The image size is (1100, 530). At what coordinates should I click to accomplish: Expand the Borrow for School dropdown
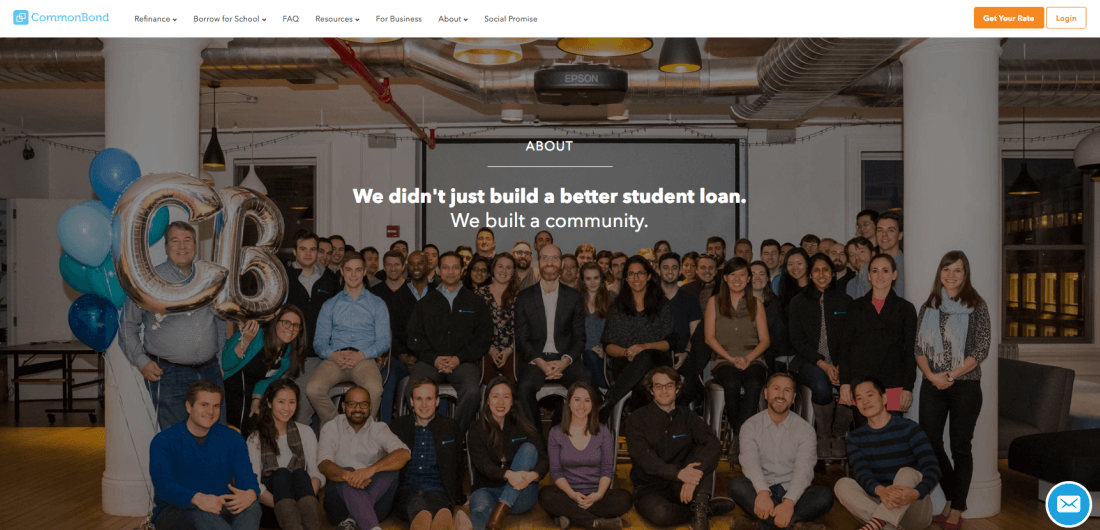click(x=229, y=19)
